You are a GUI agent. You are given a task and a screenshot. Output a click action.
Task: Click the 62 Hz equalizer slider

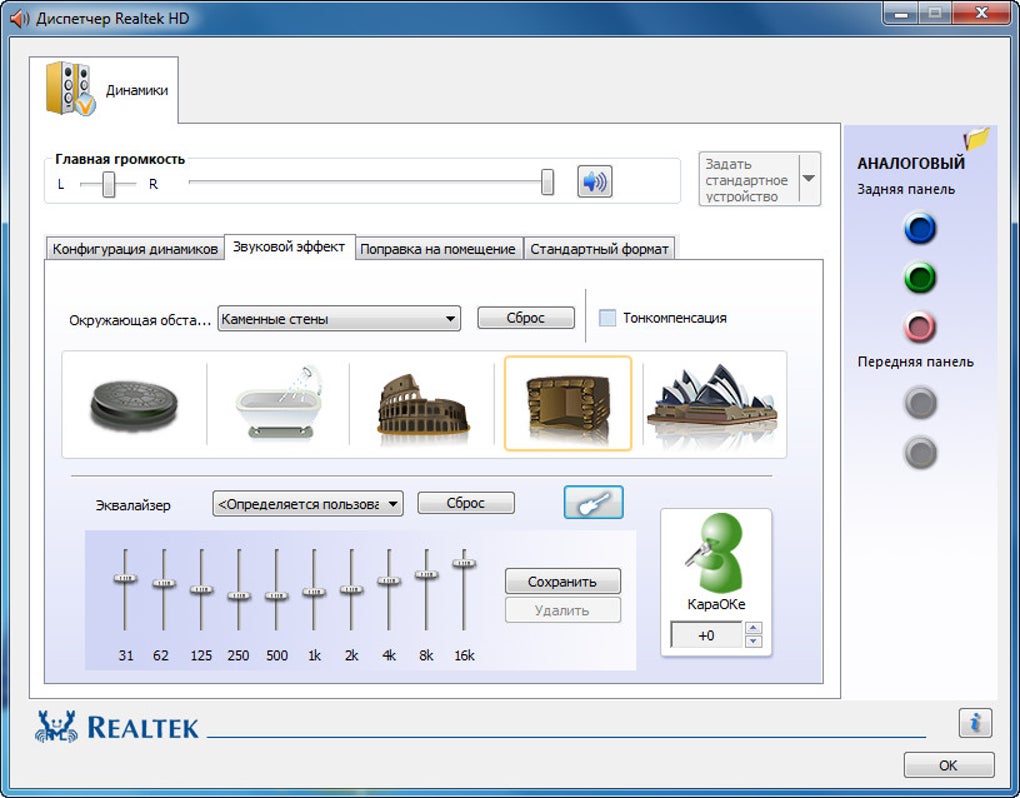tap(163, 583)
